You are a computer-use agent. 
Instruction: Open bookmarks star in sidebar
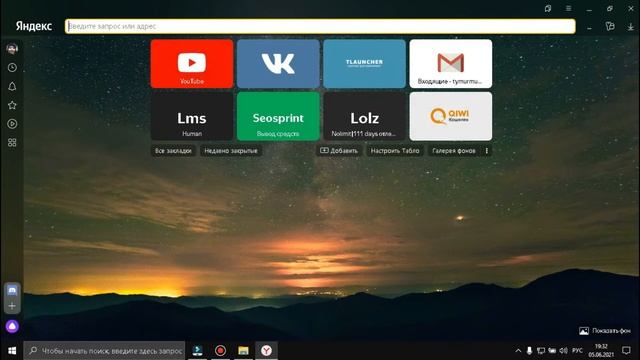click(x=12, y=105)
